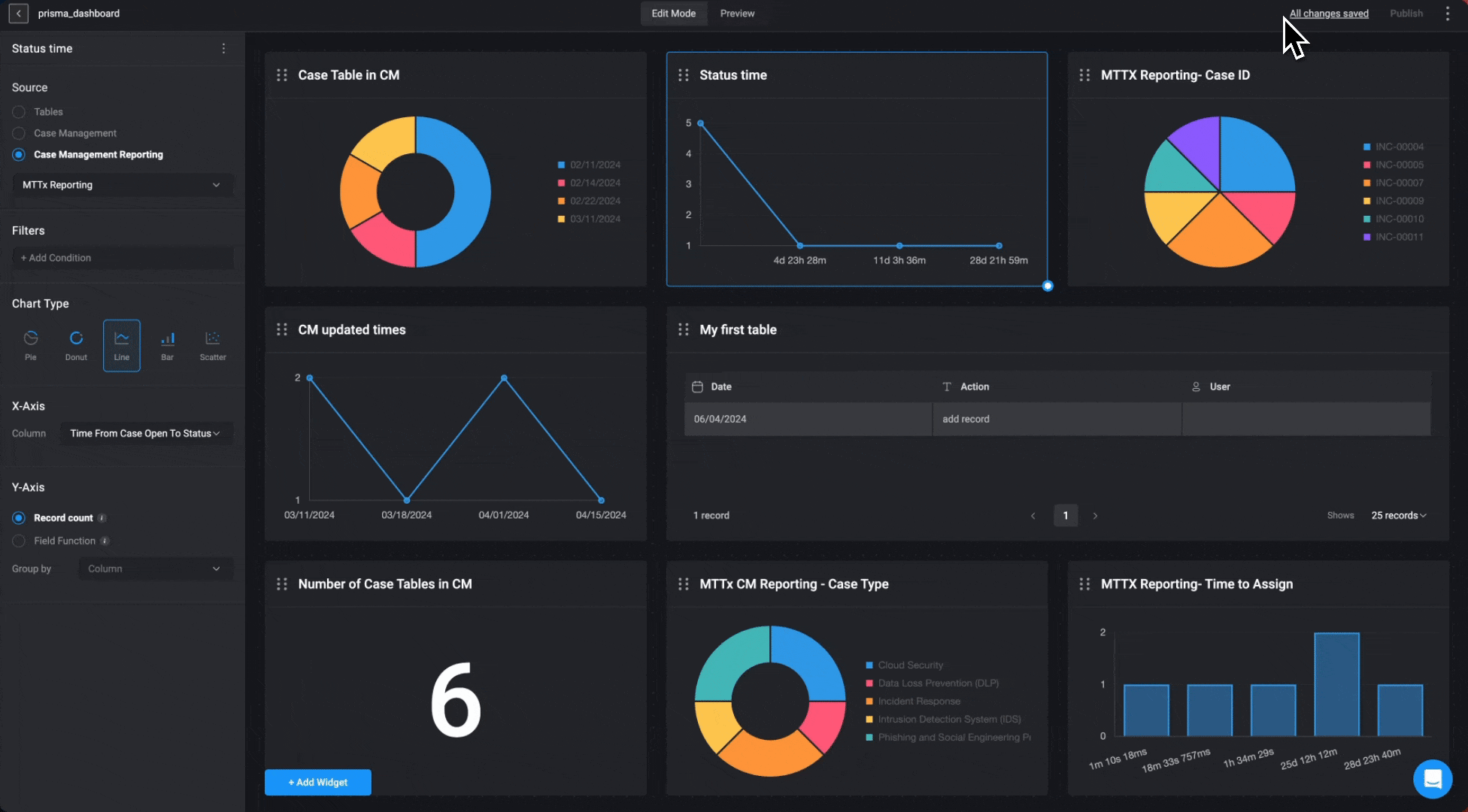Grab the Case Table in CM drag handle

tap(282, 75)
